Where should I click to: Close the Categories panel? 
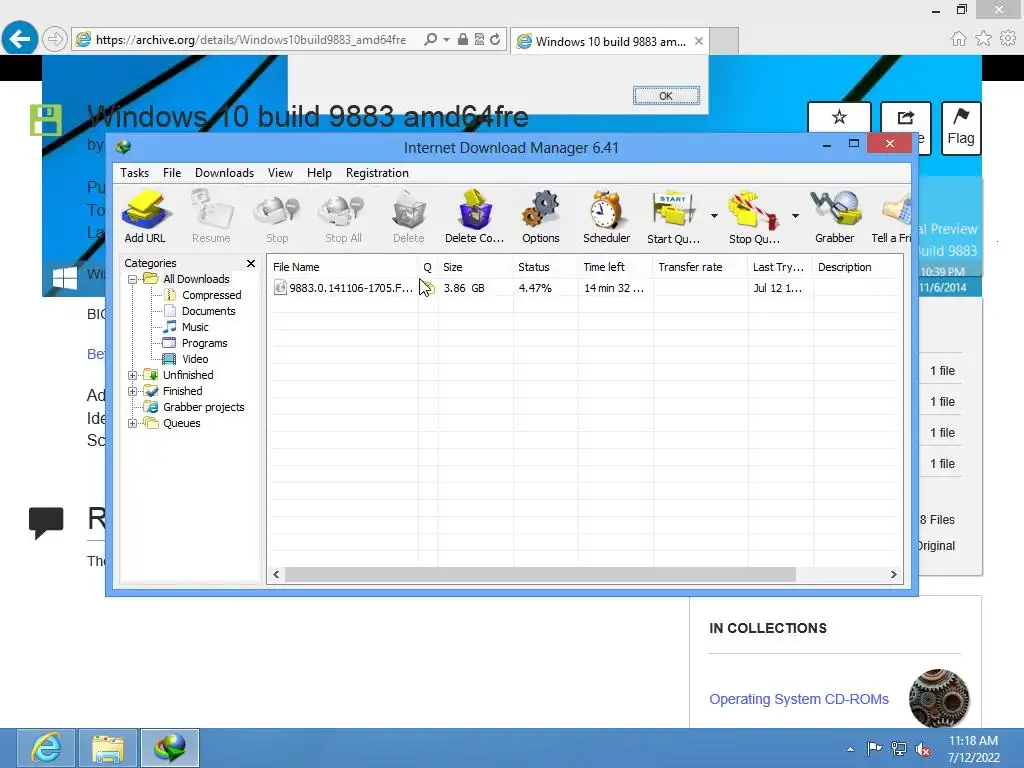(251, 263)
